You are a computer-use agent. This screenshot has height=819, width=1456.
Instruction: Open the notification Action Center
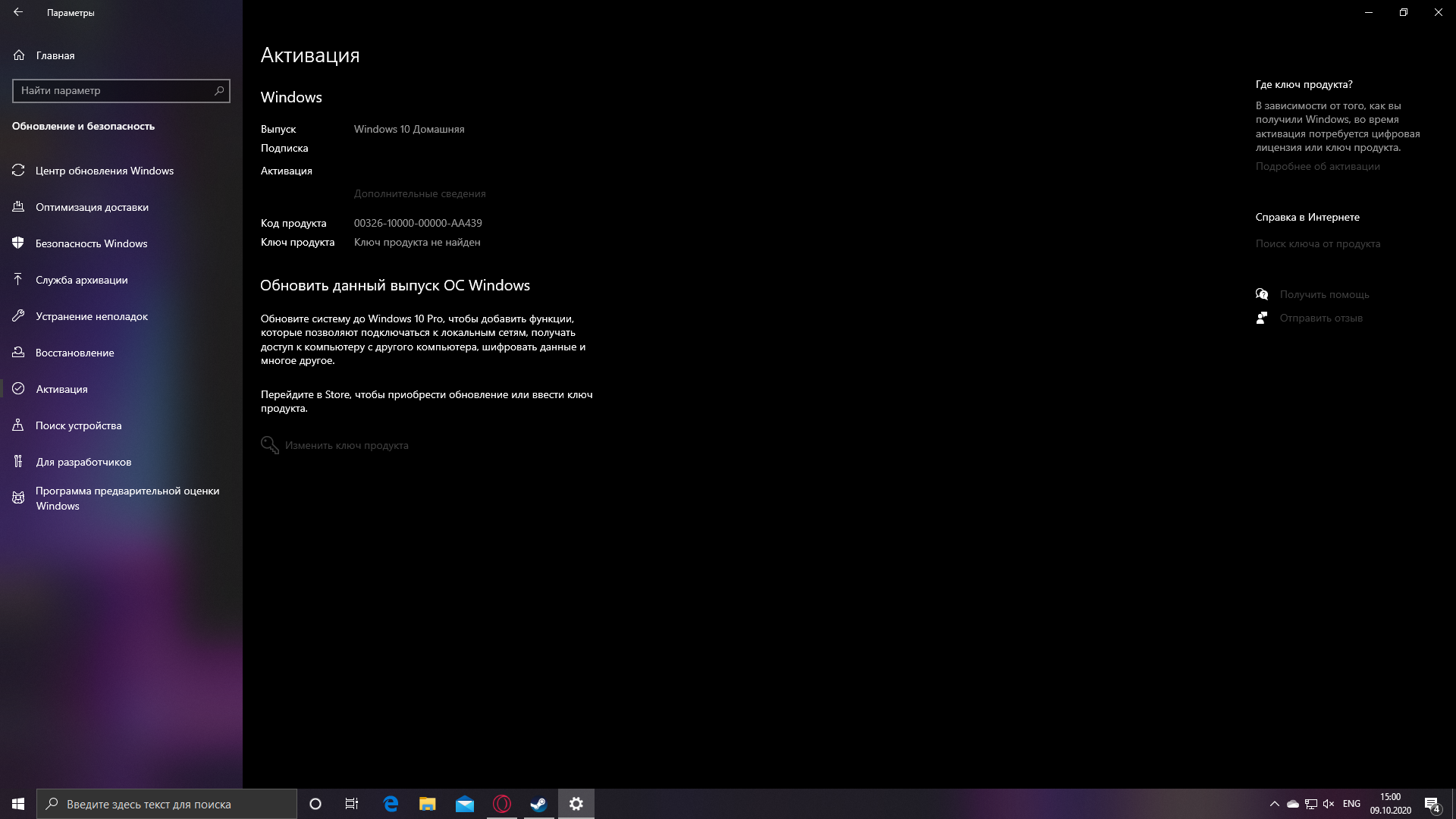(1432, 804)
